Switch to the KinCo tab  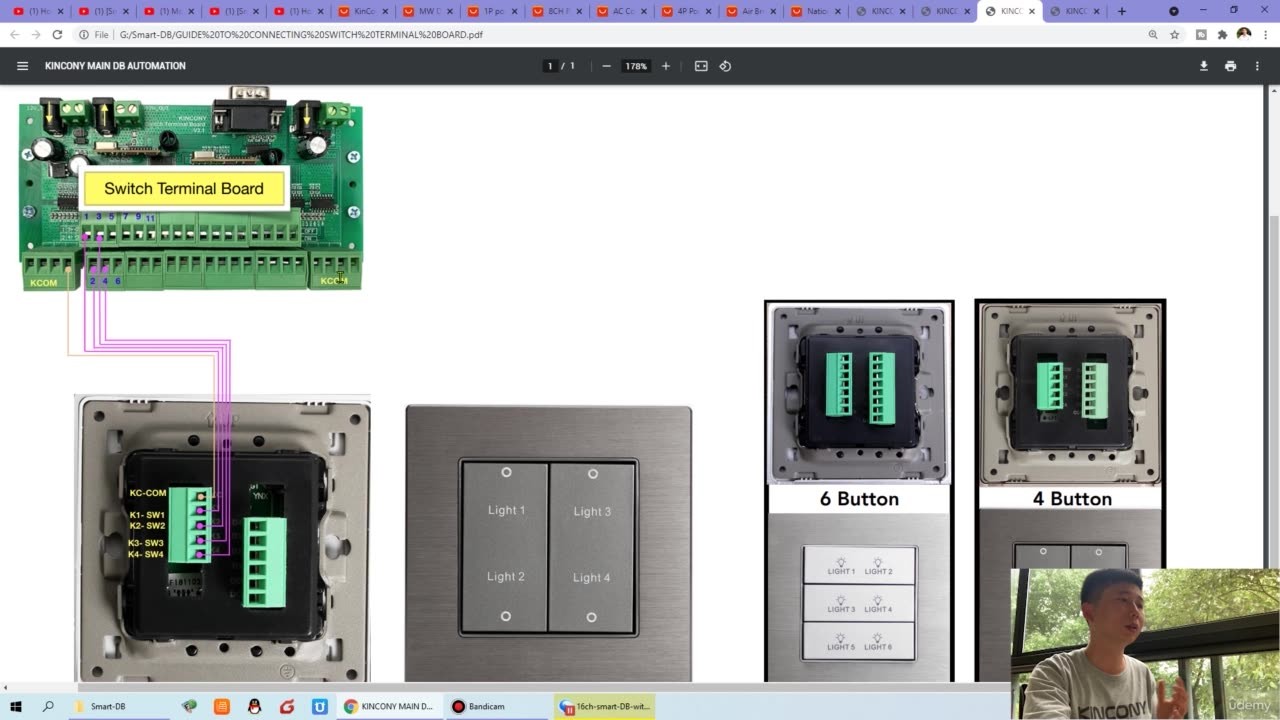362,11
